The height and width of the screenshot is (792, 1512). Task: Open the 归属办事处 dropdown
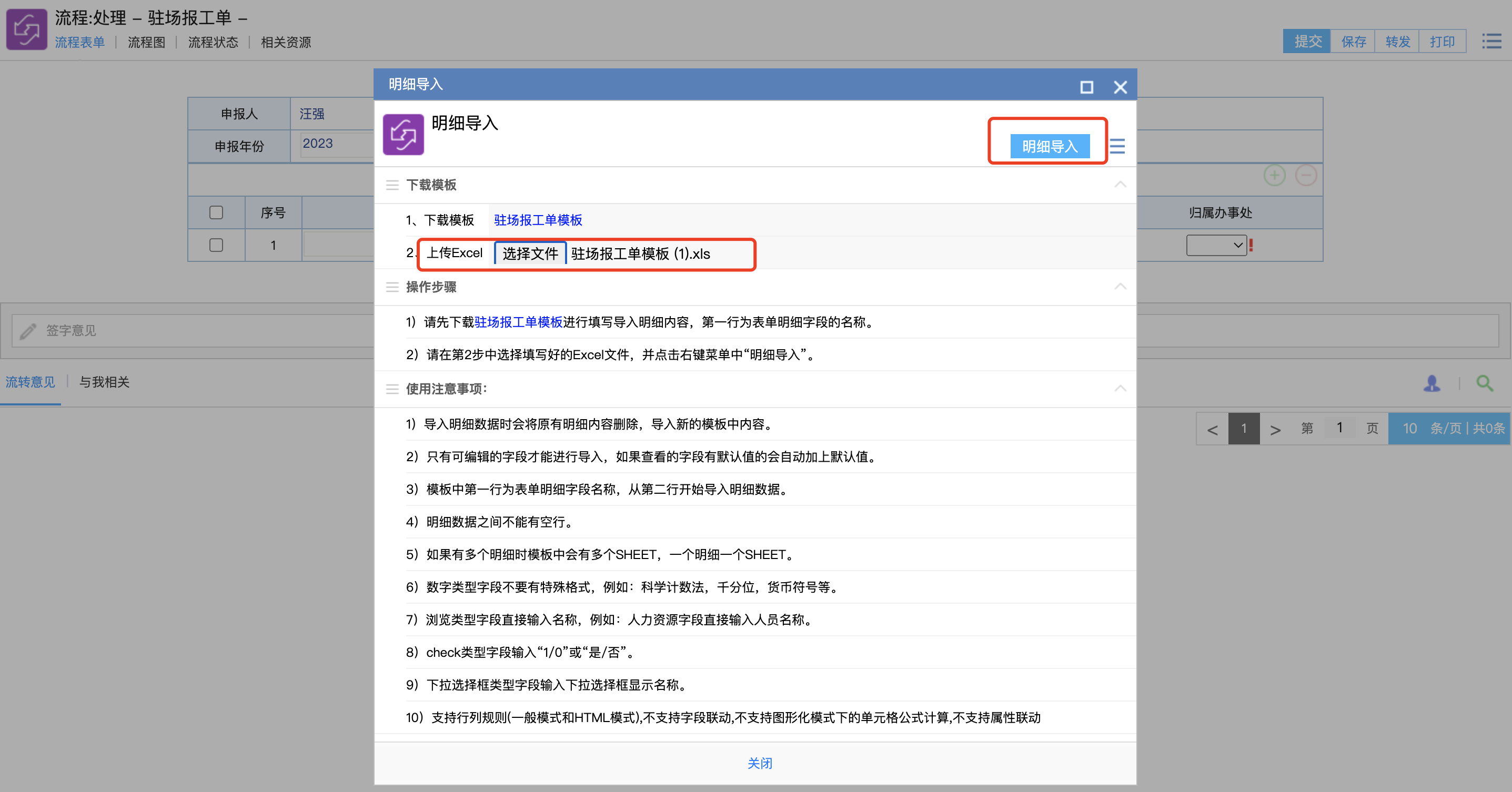pos(1216,245)
